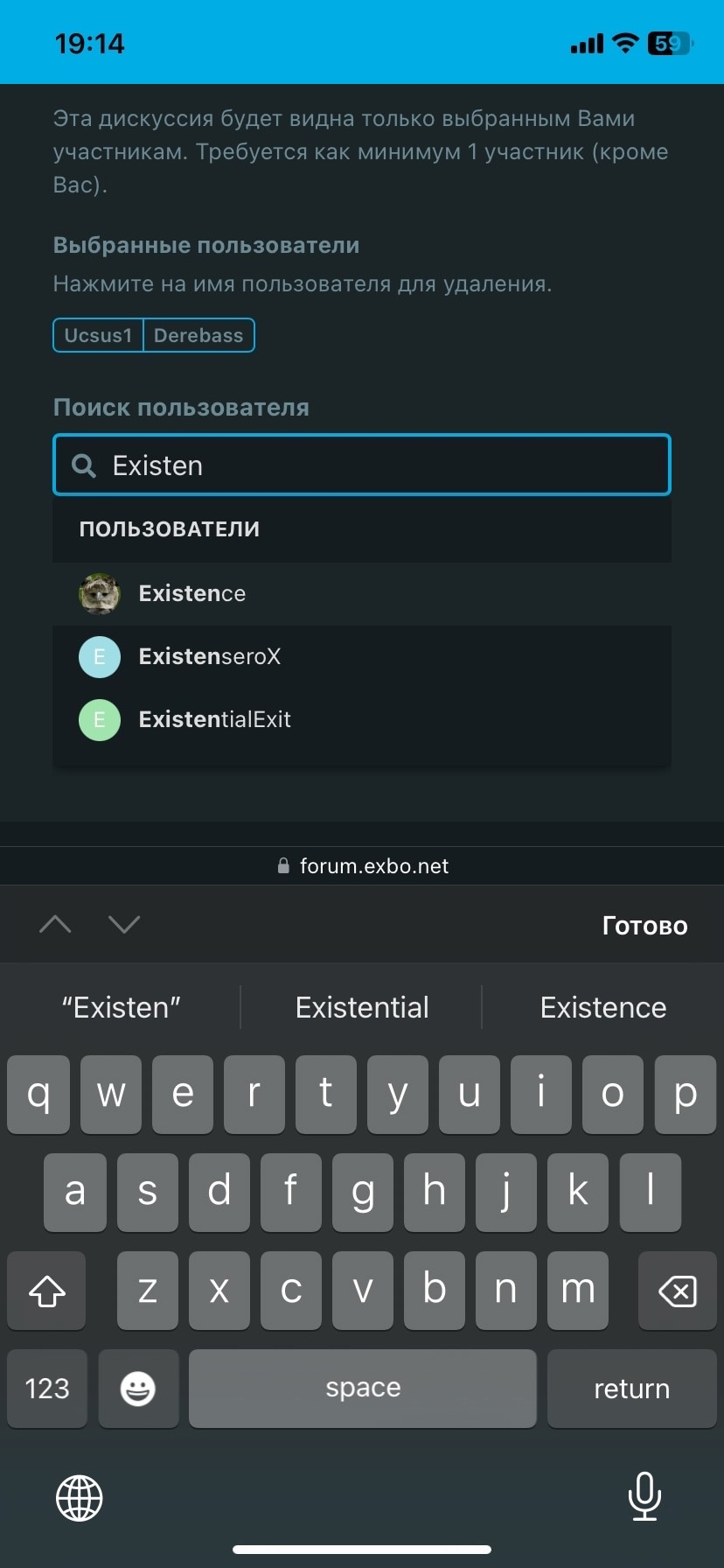The image size is (724, 1568).
Task: Focus the user search input field
Action: (362, 465)
